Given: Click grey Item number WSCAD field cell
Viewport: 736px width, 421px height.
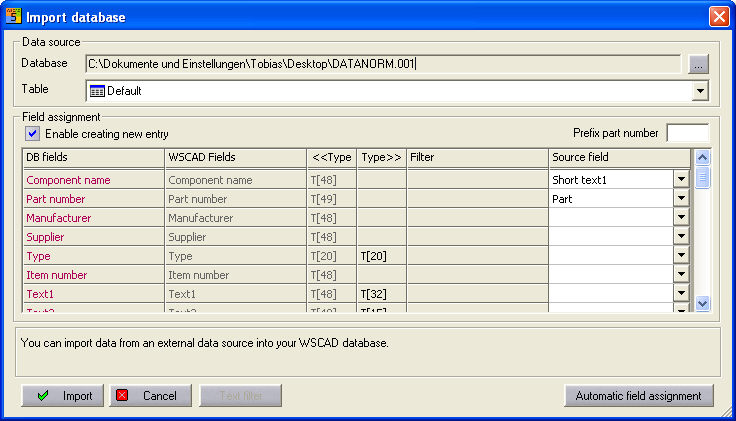Looking at the screenshot, I should click(236, 275).
